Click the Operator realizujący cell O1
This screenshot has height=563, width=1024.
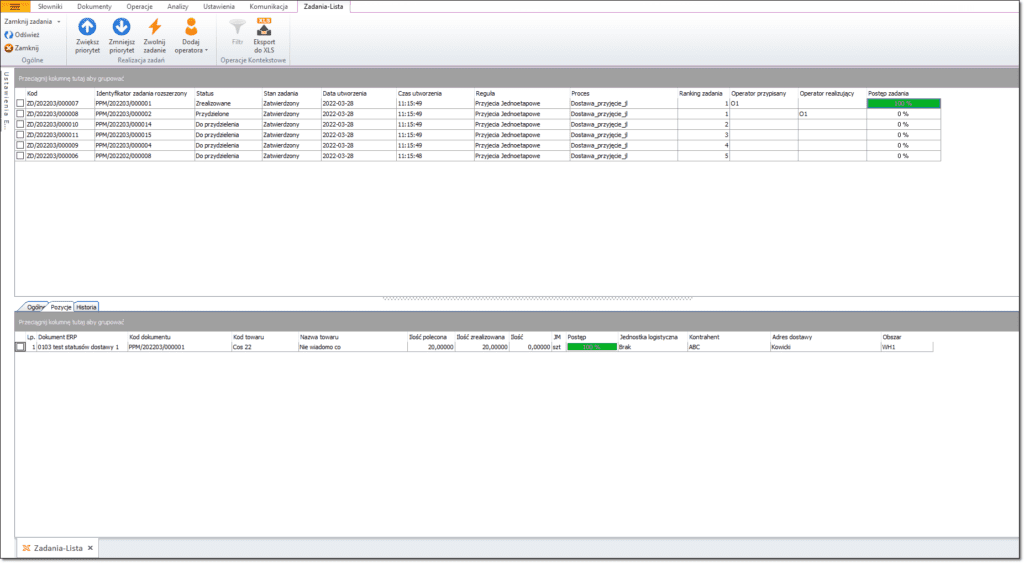click(833, 114)
